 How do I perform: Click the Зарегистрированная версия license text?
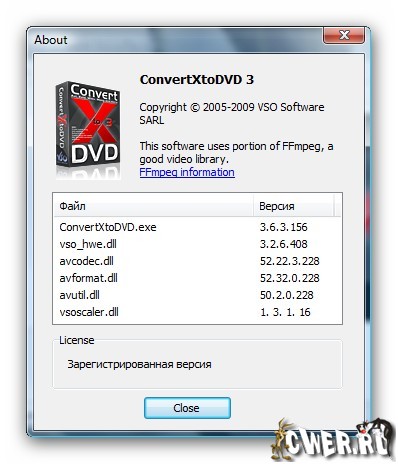click(x=139, y=364)
